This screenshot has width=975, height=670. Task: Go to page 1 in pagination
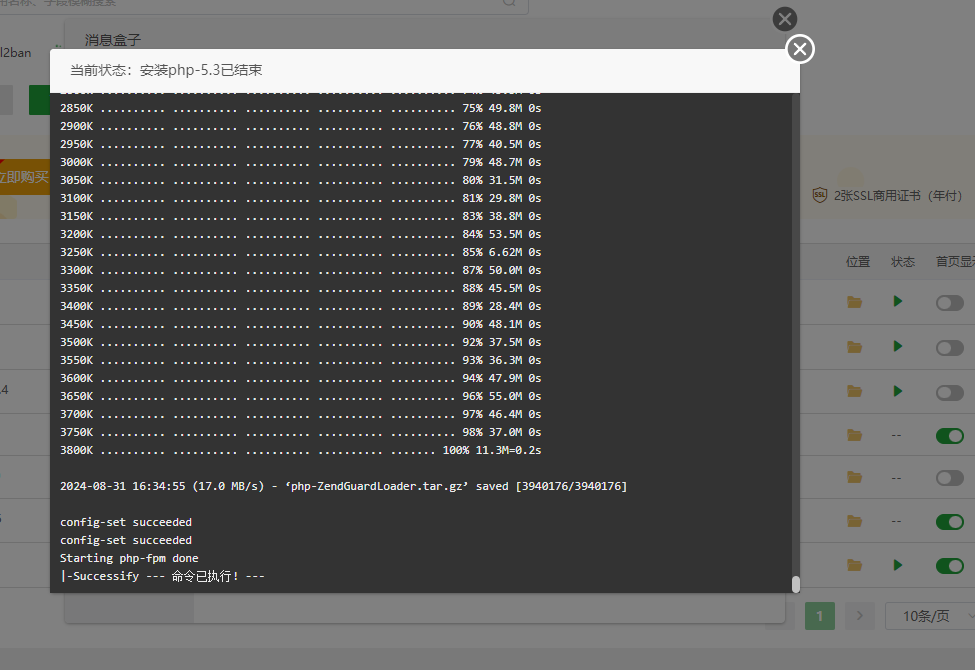pos(820,616)
